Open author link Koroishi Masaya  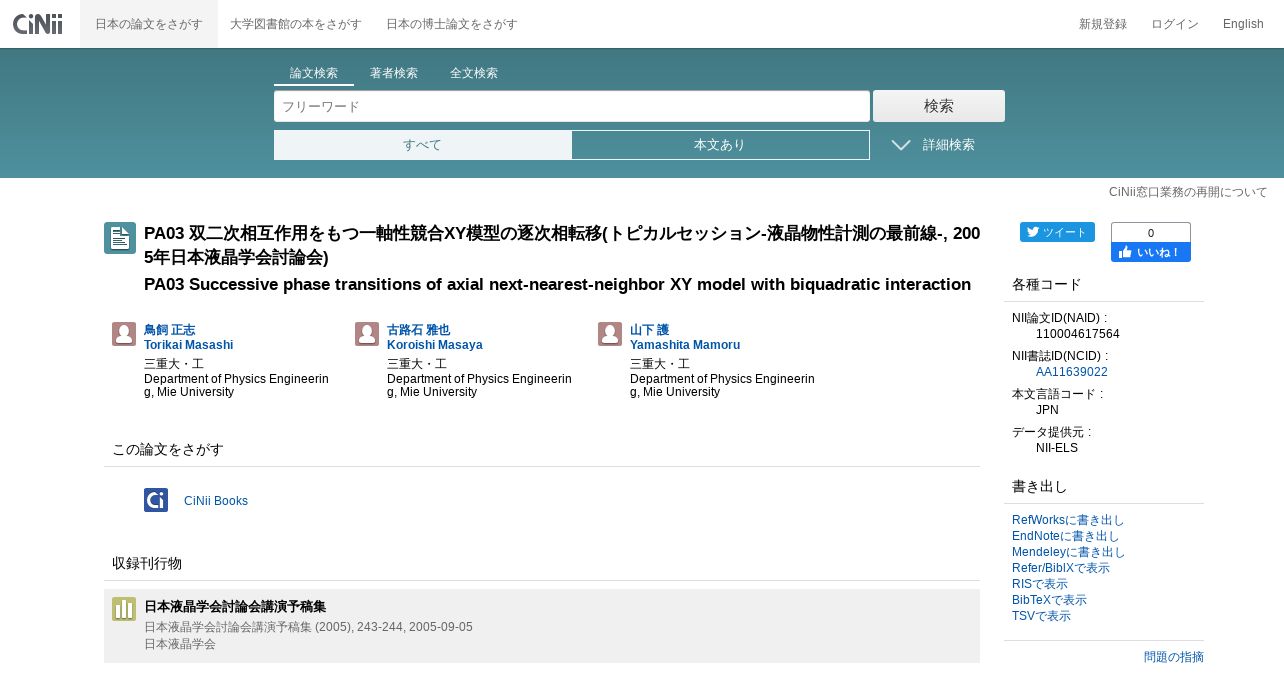coord(435,345)
